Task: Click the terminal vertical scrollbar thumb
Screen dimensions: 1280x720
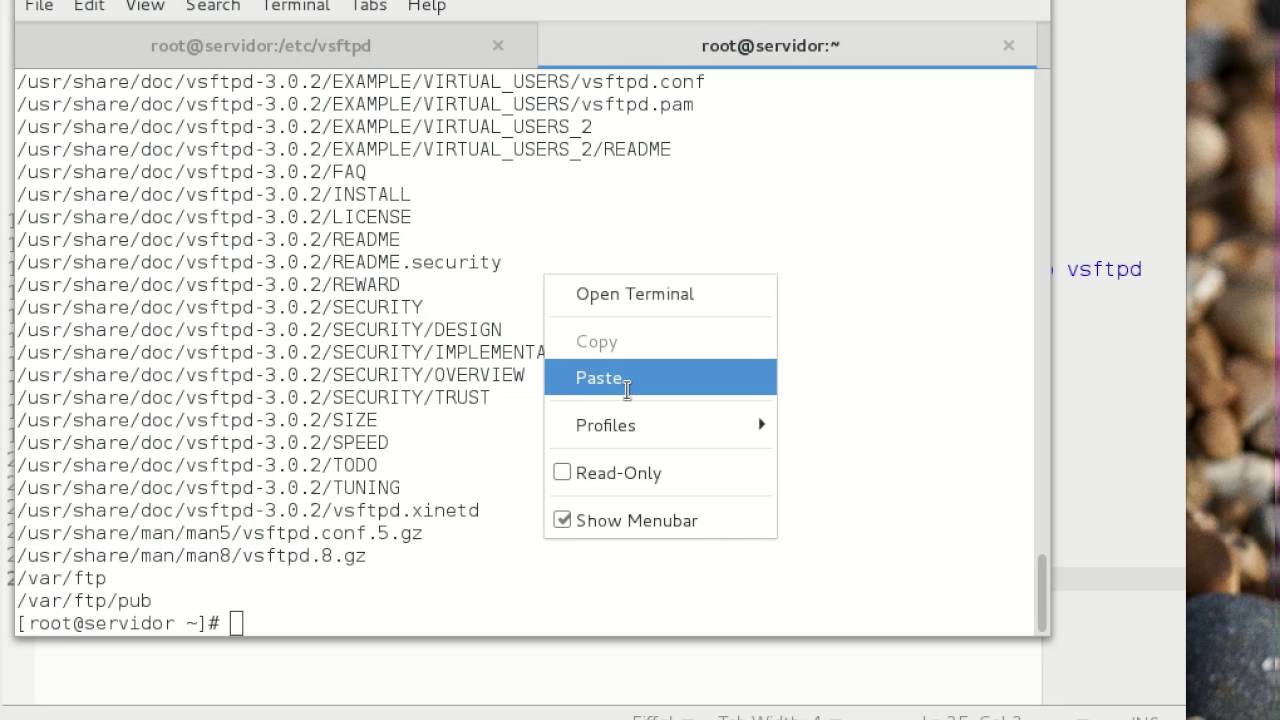Action: (1042, 591)
